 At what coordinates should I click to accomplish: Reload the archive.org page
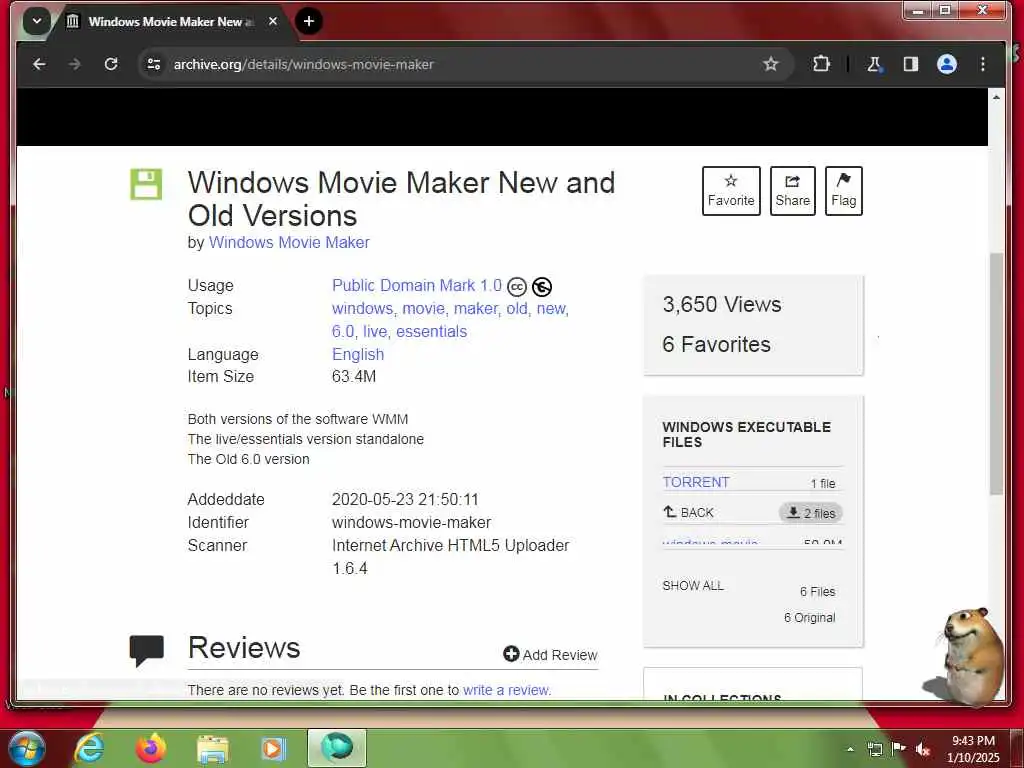[111, 64]
